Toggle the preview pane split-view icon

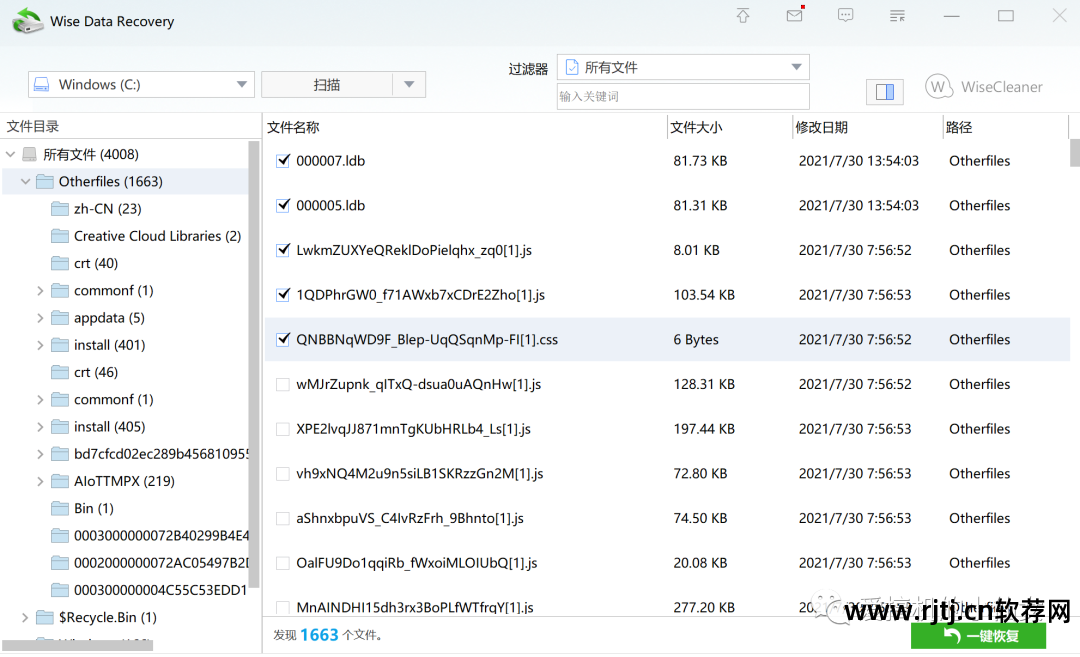884,91
